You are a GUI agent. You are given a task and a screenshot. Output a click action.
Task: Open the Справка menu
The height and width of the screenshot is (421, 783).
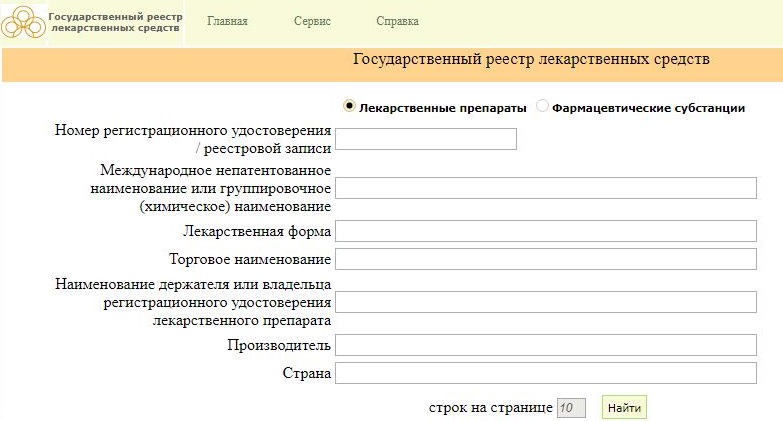pos(397,21)
